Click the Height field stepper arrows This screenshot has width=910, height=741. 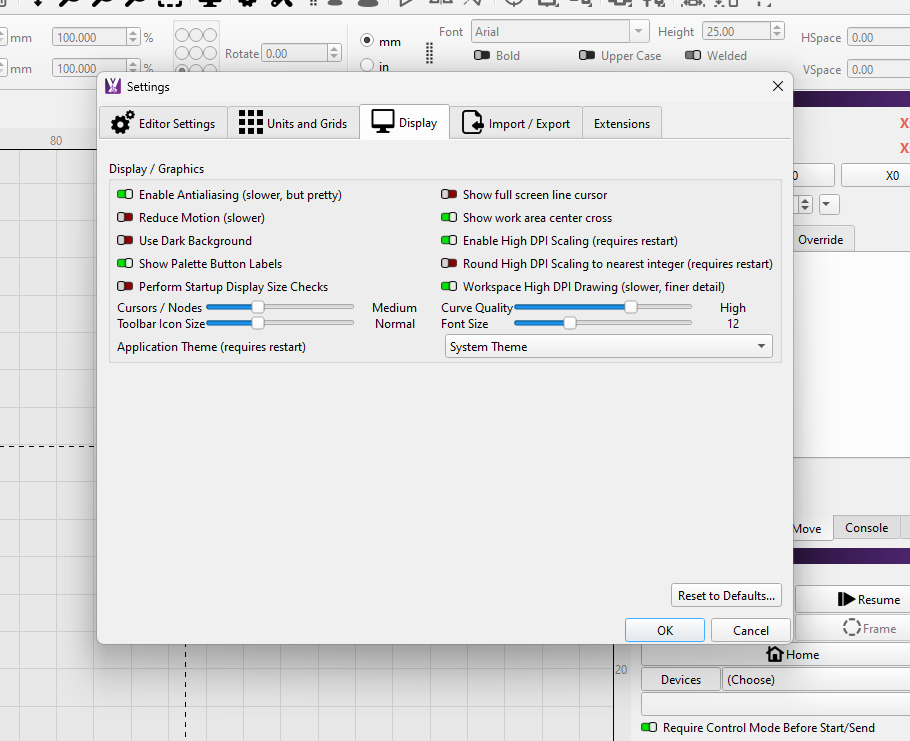click(x=777, y=31)
